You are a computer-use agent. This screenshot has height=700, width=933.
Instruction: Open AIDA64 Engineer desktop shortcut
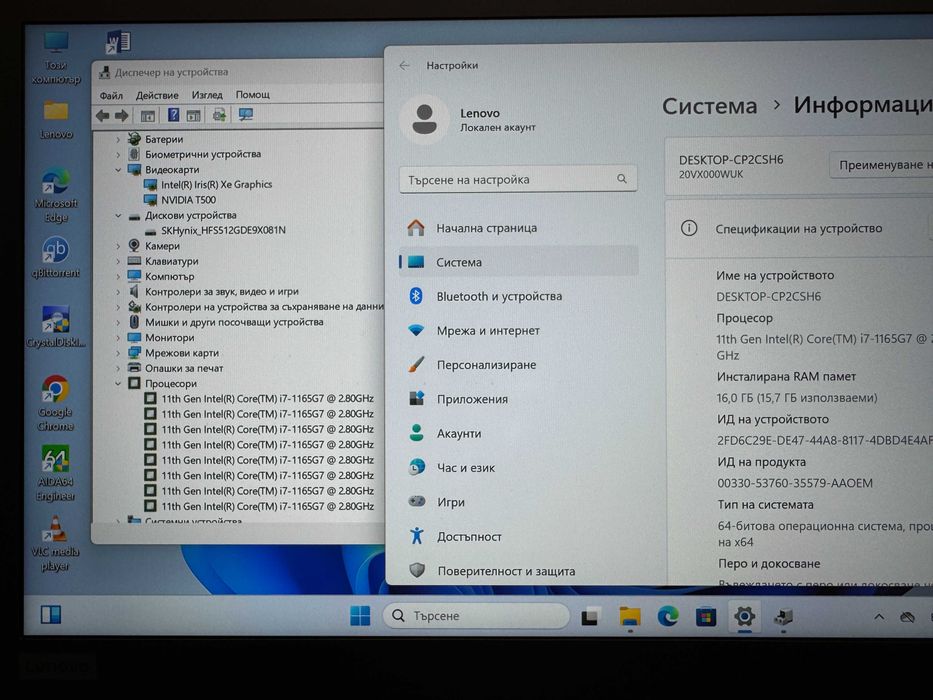coord(55,473)
